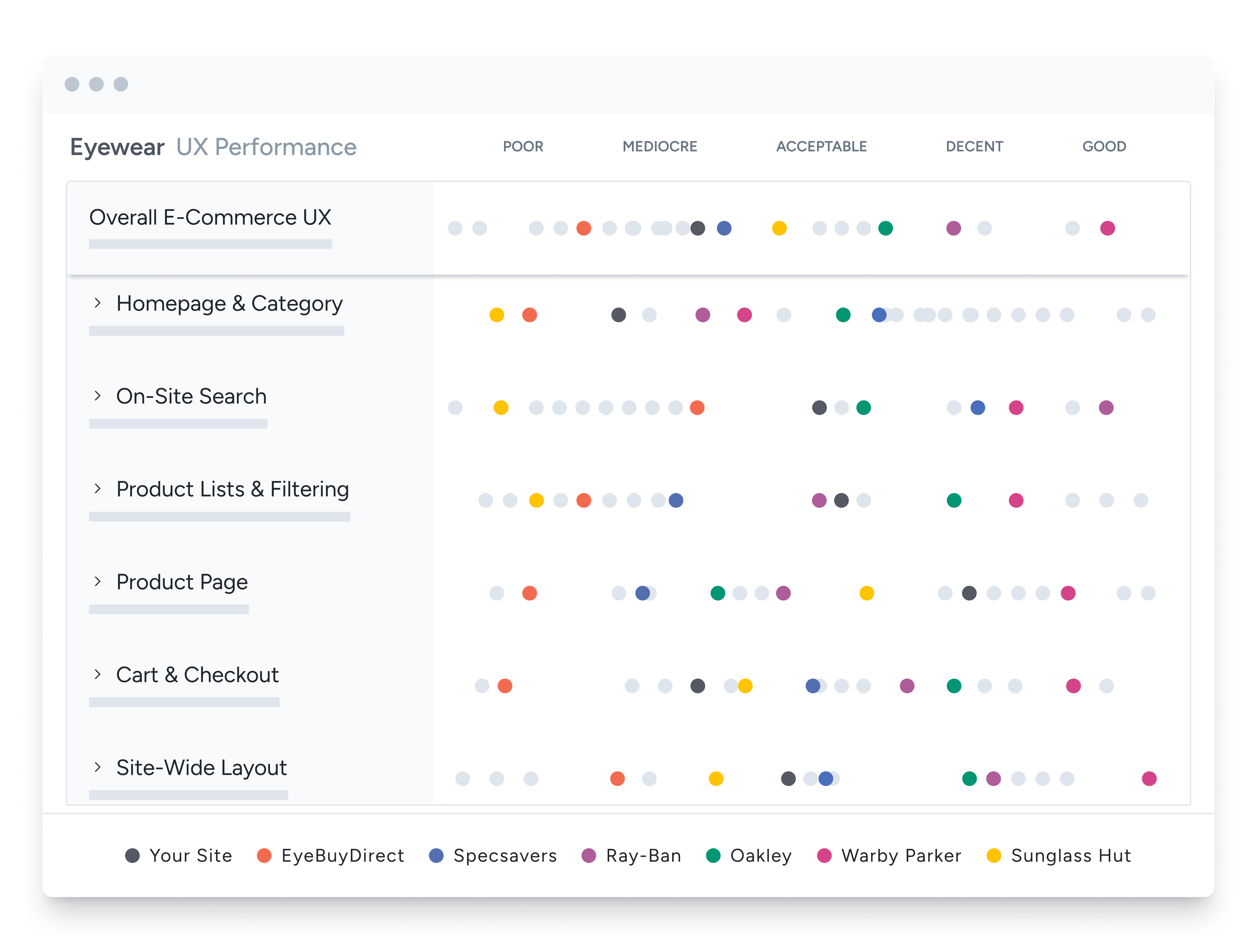Expand the On-Site Search chevron
This screenshot has width=1257, height=952.
point(98,395)
